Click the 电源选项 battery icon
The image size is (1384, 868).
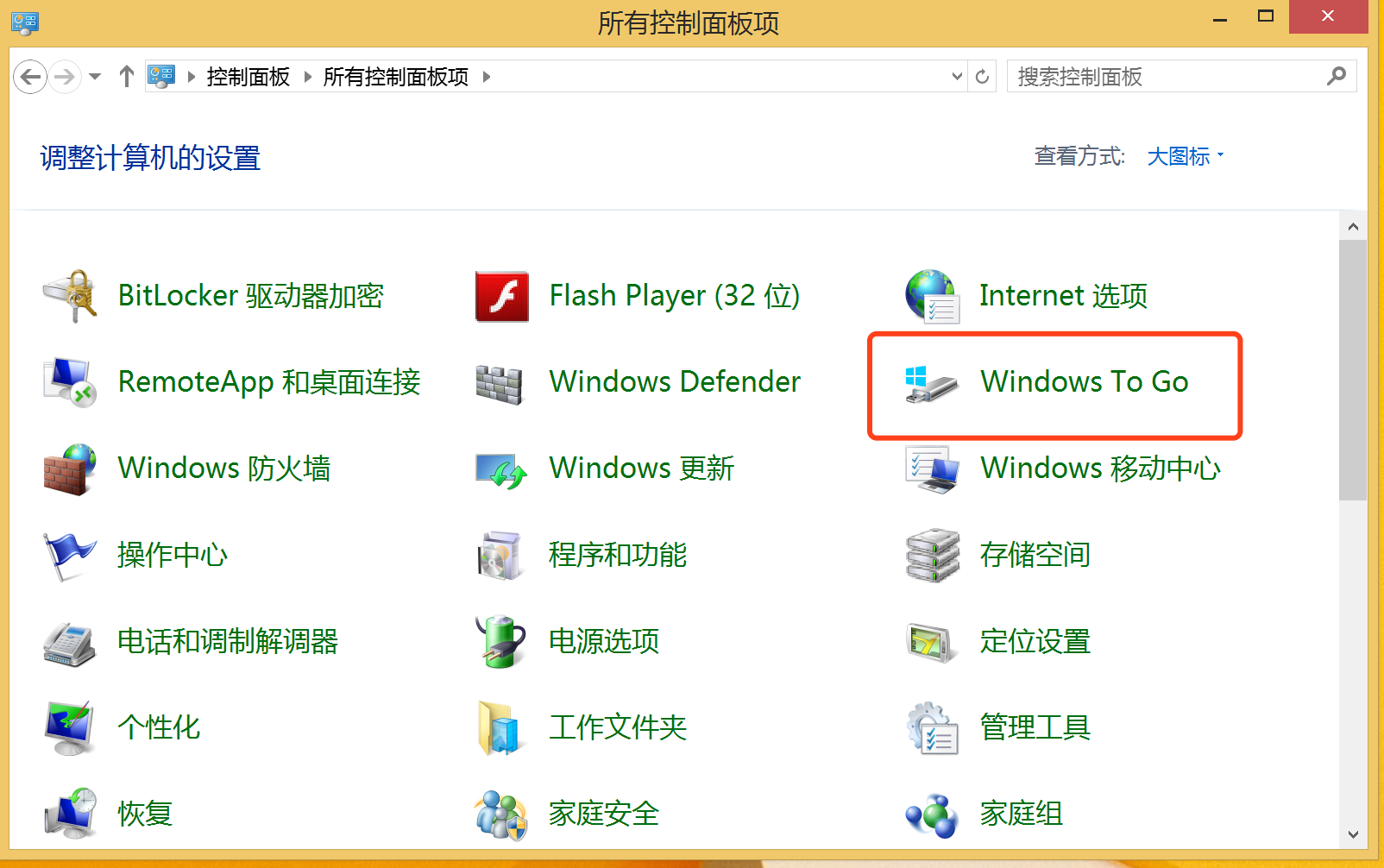[x=501, y=641]
